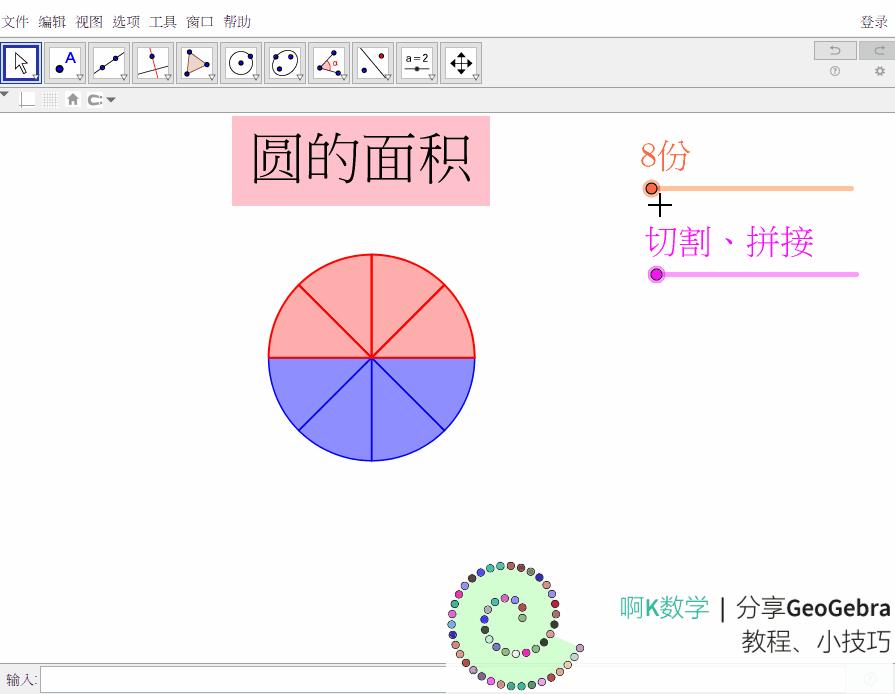
Task: Select the Move Graphics View tool
Action: pyautogui.click(x=460, y=61)
